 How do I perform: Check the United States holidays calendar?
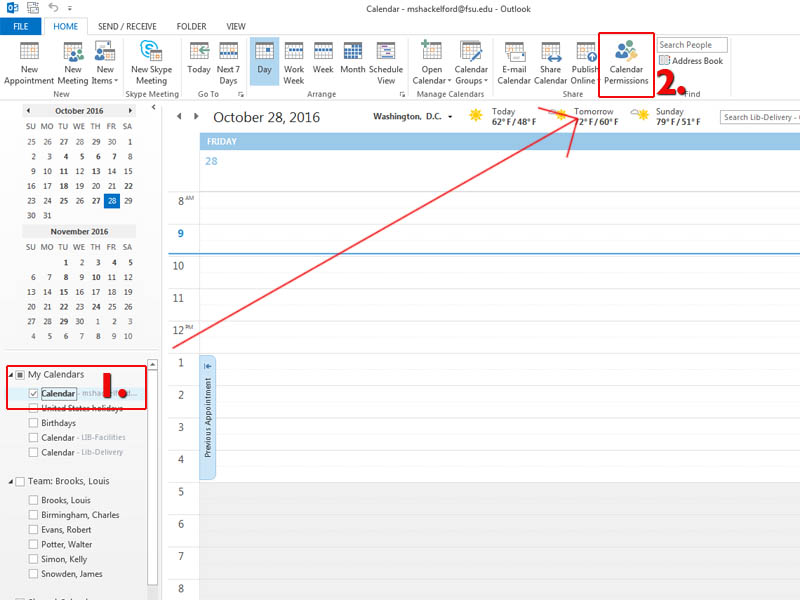[33, 408]
